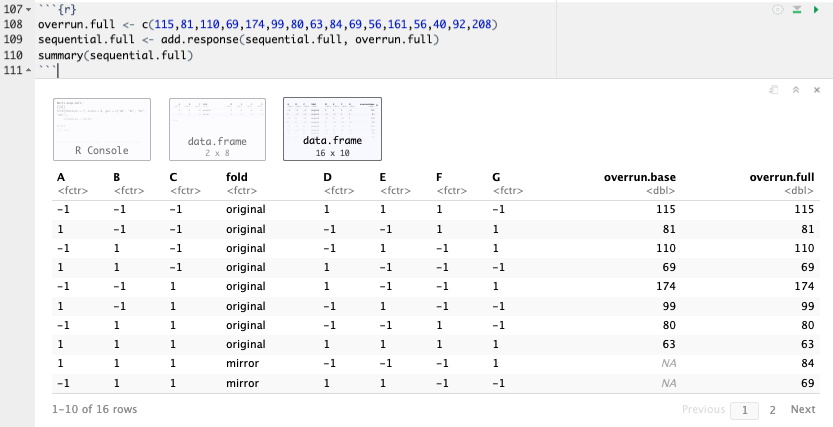Screen dimensions: 833x427
Task: Place cursor on add.response function call
Action: [x=199, y=40]
